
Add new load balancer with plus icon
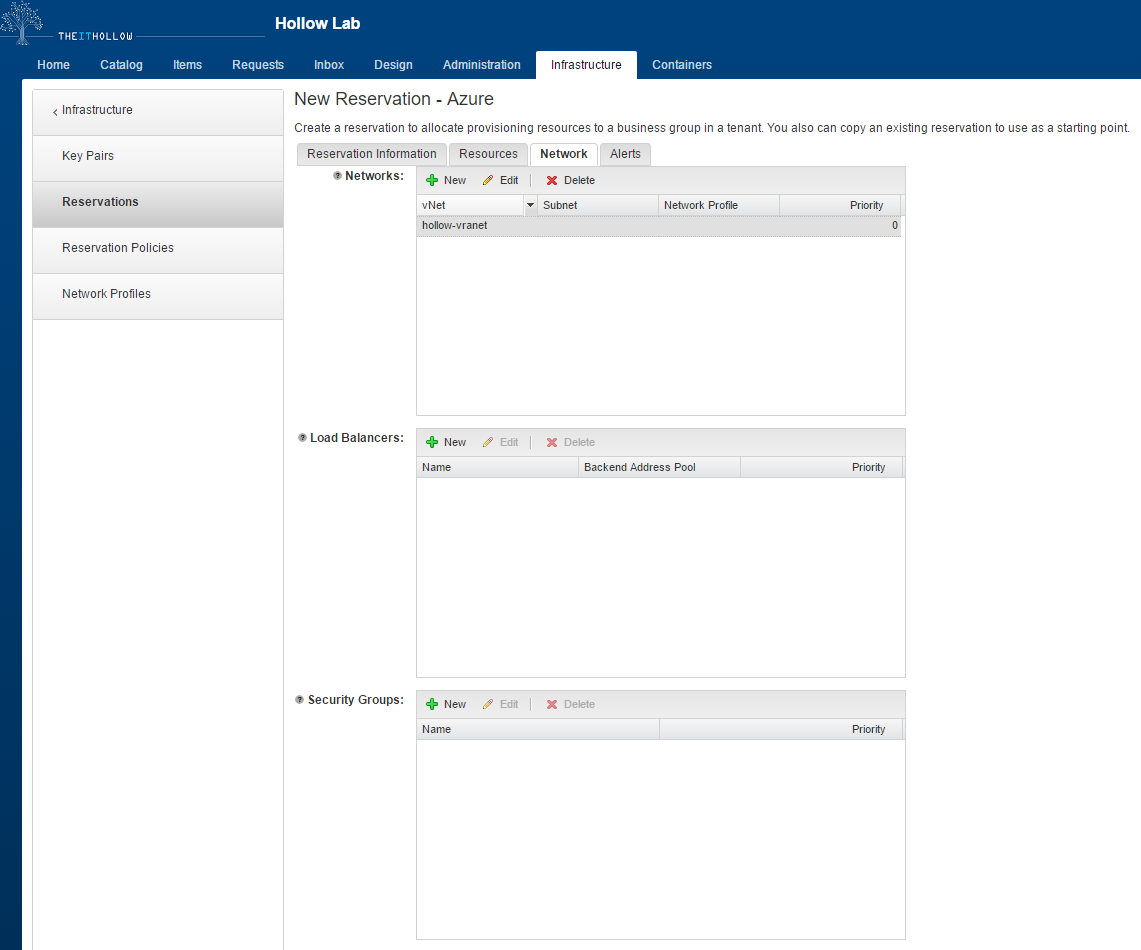pyautogui.click(x=432, y=443)
